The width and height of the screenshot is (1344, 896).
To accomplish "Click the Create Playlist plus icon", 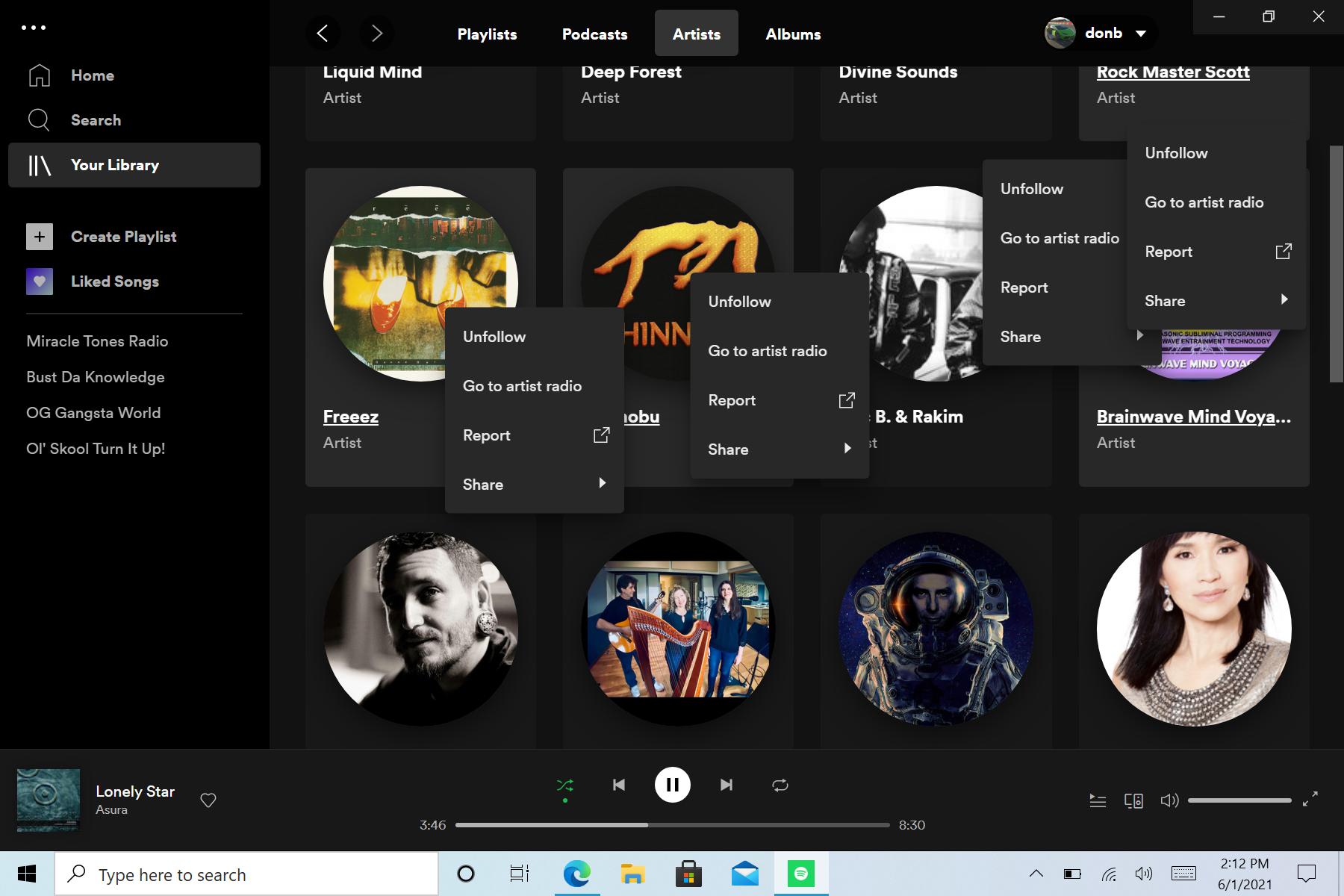I will click(x=40, y=237).
